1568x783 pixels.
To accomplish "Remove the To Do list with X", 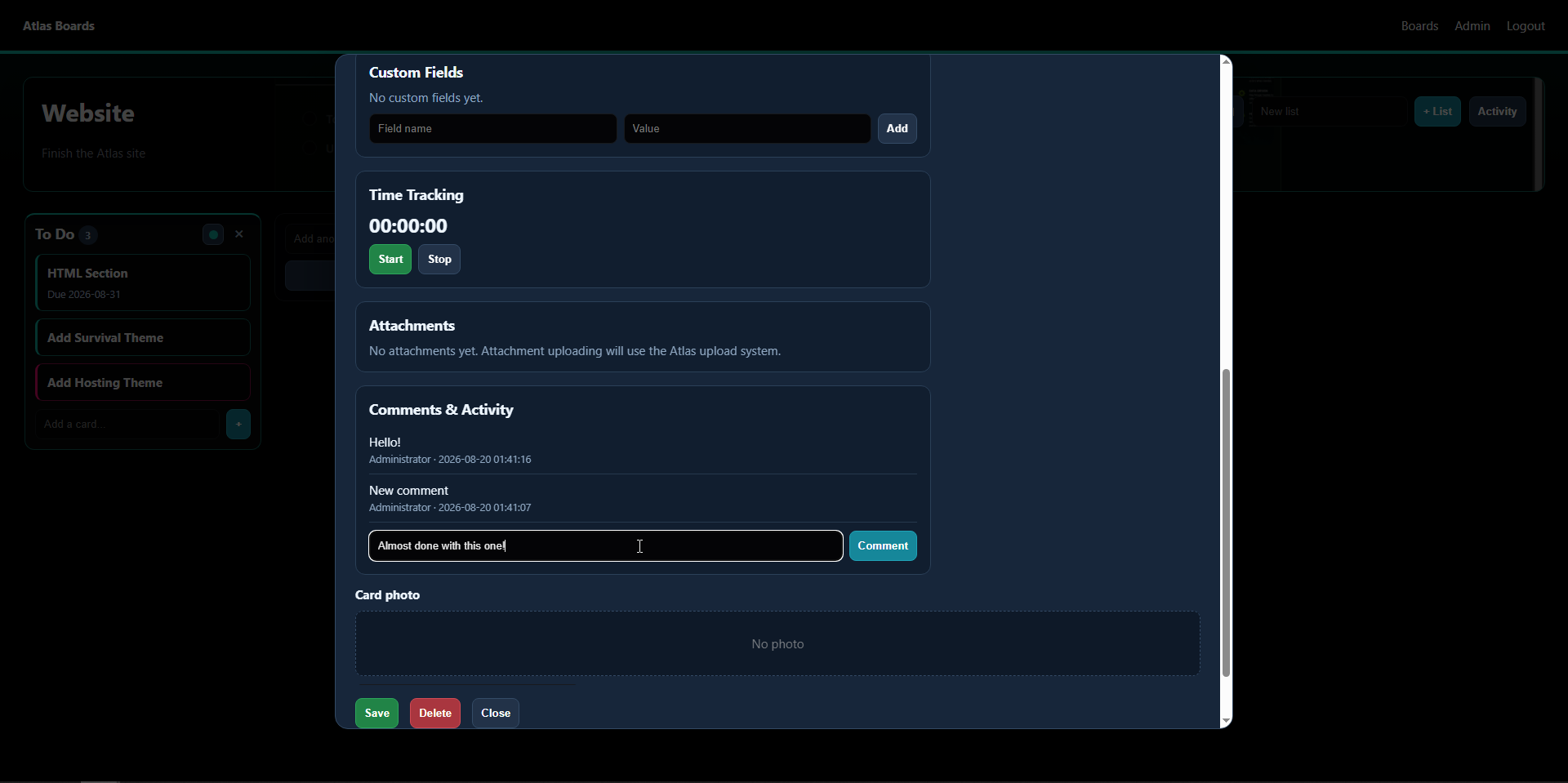I will 239,234.
